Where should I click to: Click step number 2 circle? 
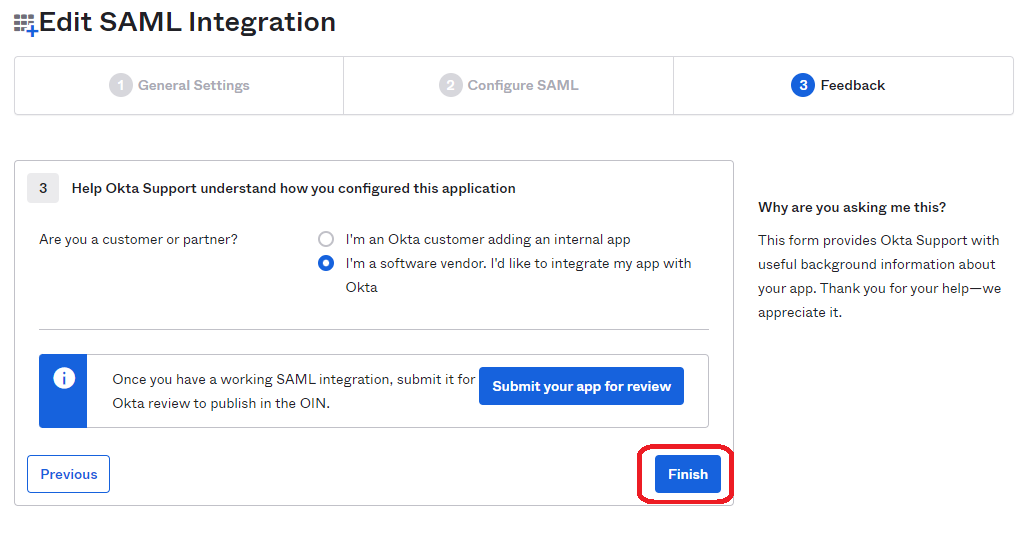(x=451, y=85)
